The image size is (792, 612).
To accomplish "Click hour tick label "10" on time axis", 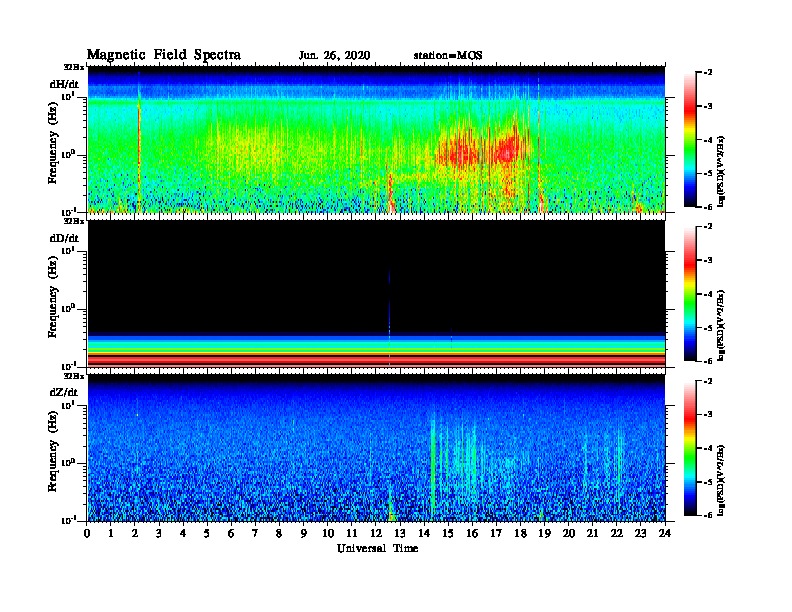I will point(328,533).
